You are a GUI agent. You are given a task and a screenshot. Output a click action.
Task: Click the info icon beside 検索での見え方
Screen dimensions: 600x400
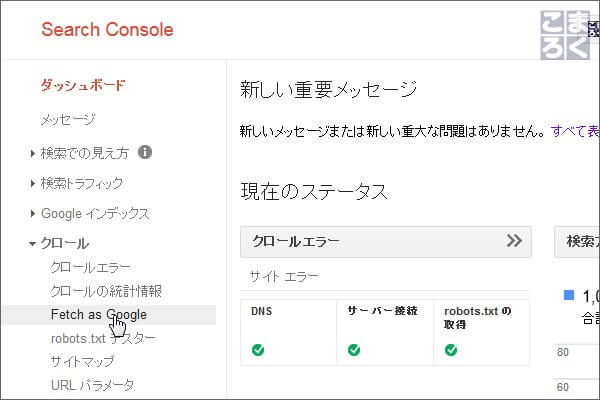tap(145, 152)
